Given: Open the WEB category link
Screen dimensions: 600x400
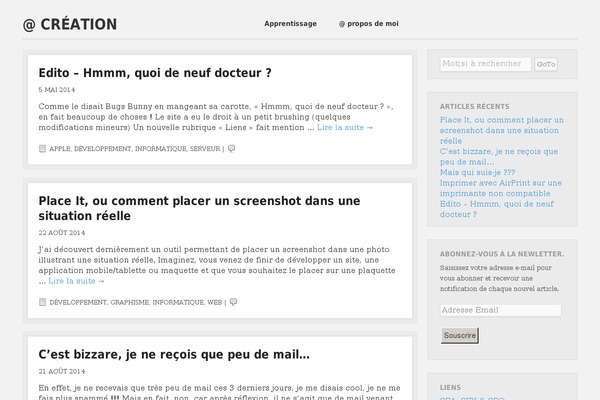Looking at the screenshot, I should pos(215,302).
